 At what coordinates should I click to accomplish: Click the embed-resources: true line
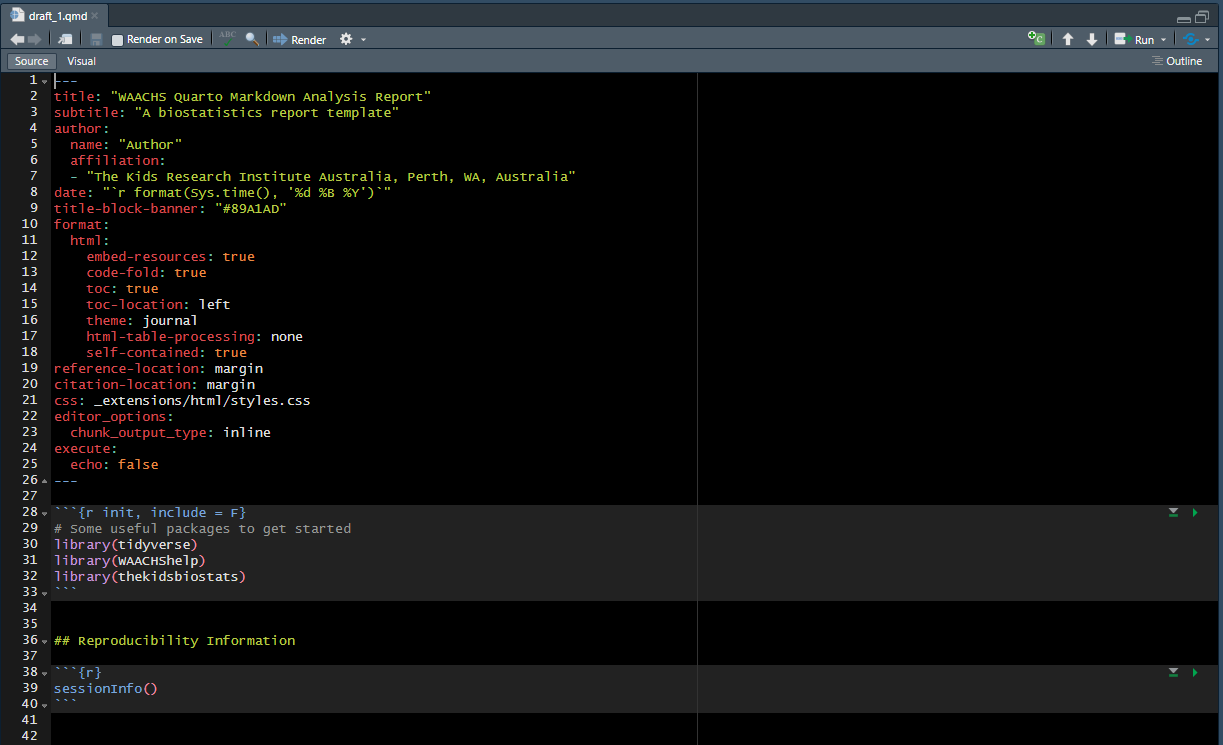pyautogui.click(x=170, y=256)
